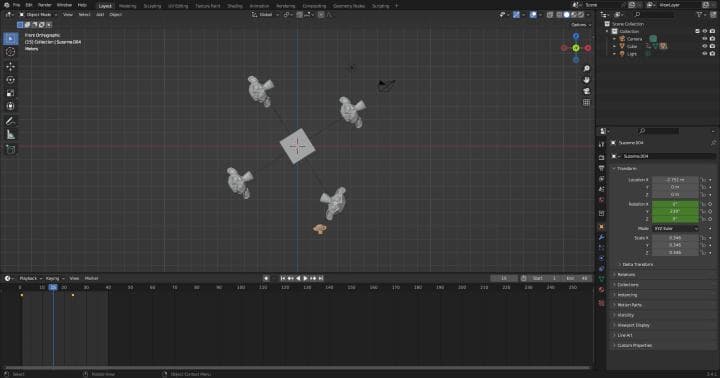Select the Select Box tool
Viewport: 720px width, 378px height.
tap(11, 39)
